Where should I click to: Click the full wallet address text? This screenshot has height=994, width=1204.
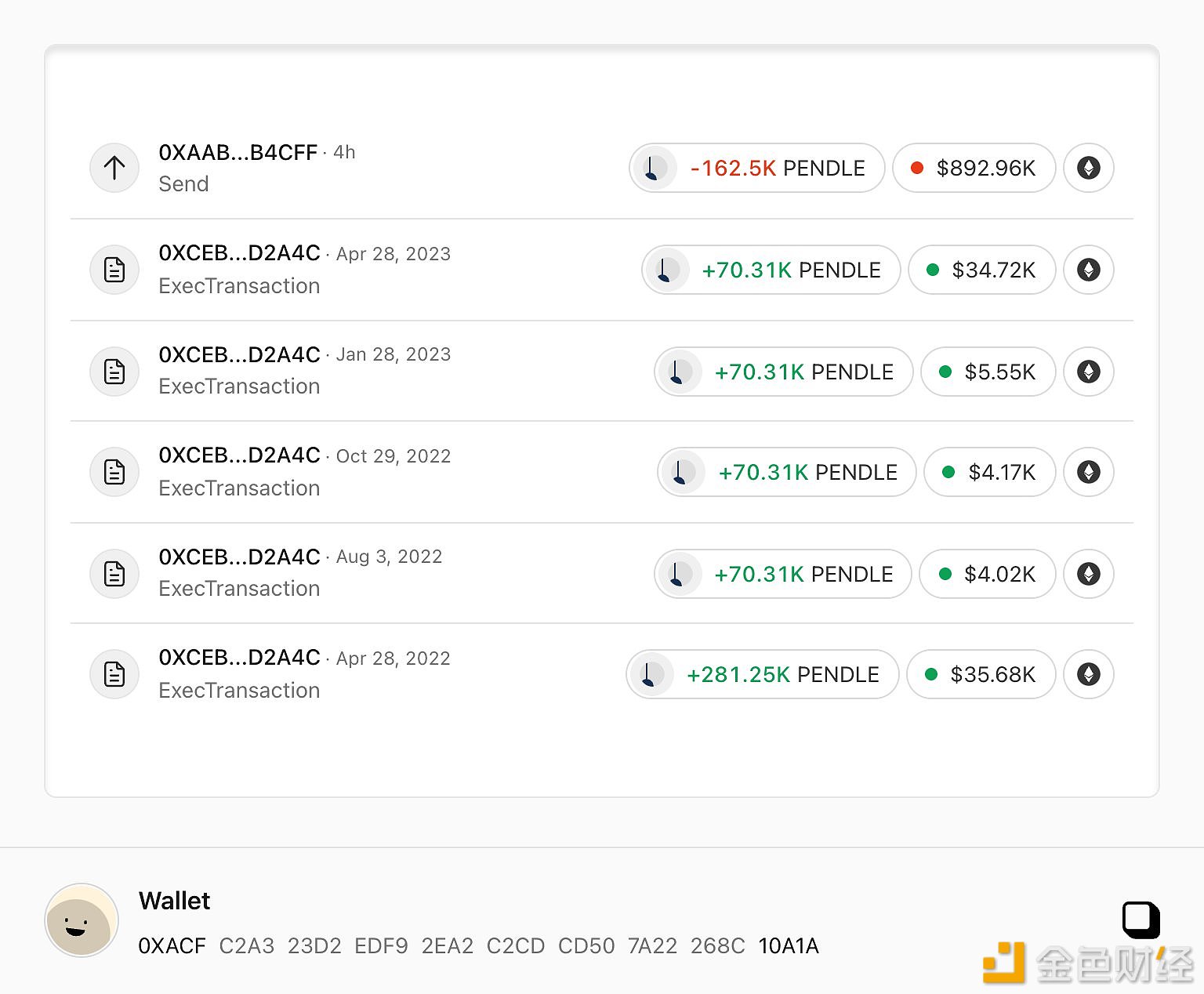click(478, 946)
